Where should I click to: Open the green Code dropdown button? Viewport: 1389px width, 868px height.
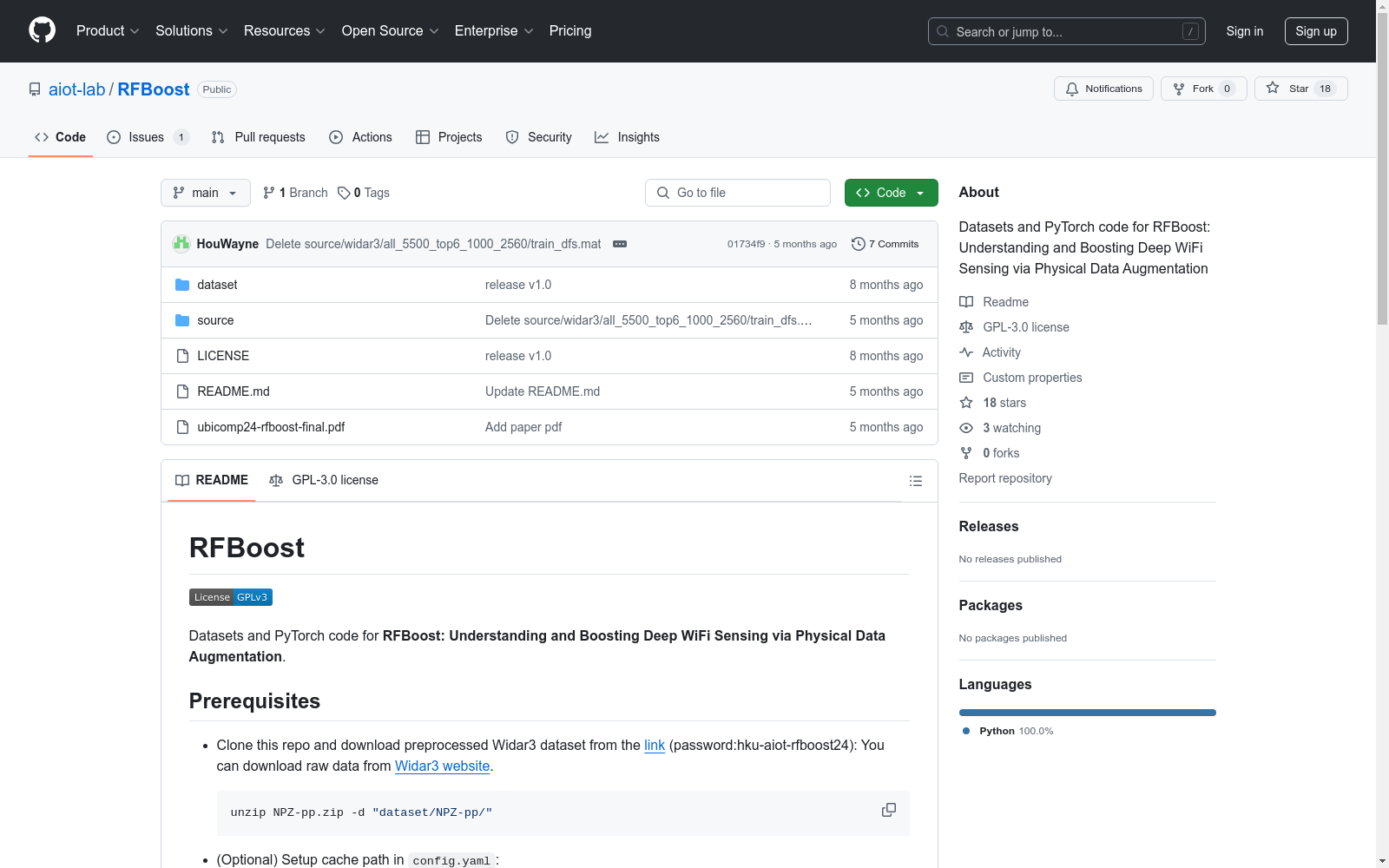pyautogui.click(x=892, y=193)
